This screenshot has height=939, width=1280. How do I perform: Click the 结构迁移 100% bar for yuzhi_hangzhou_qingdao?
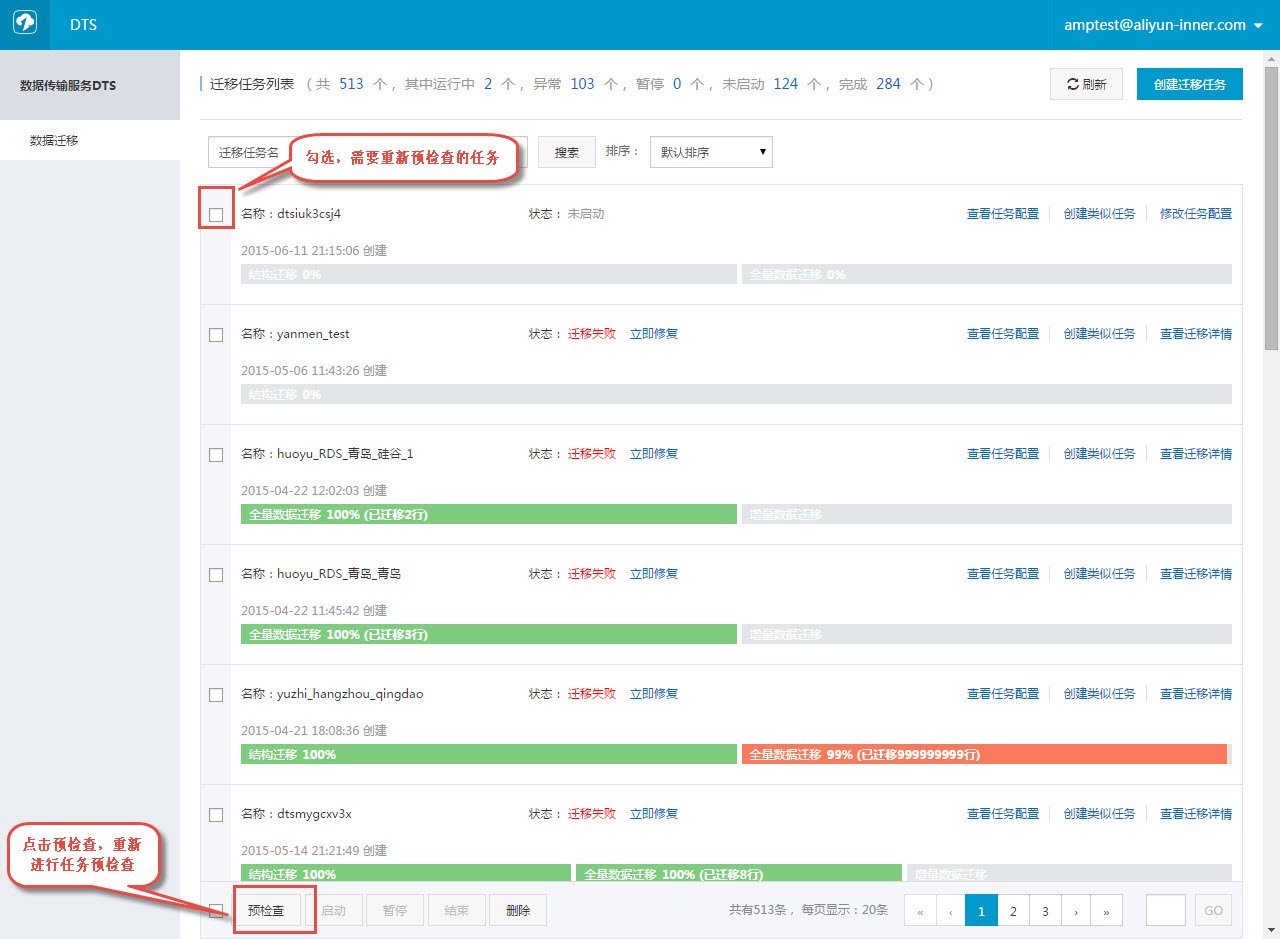coord(489,754)
